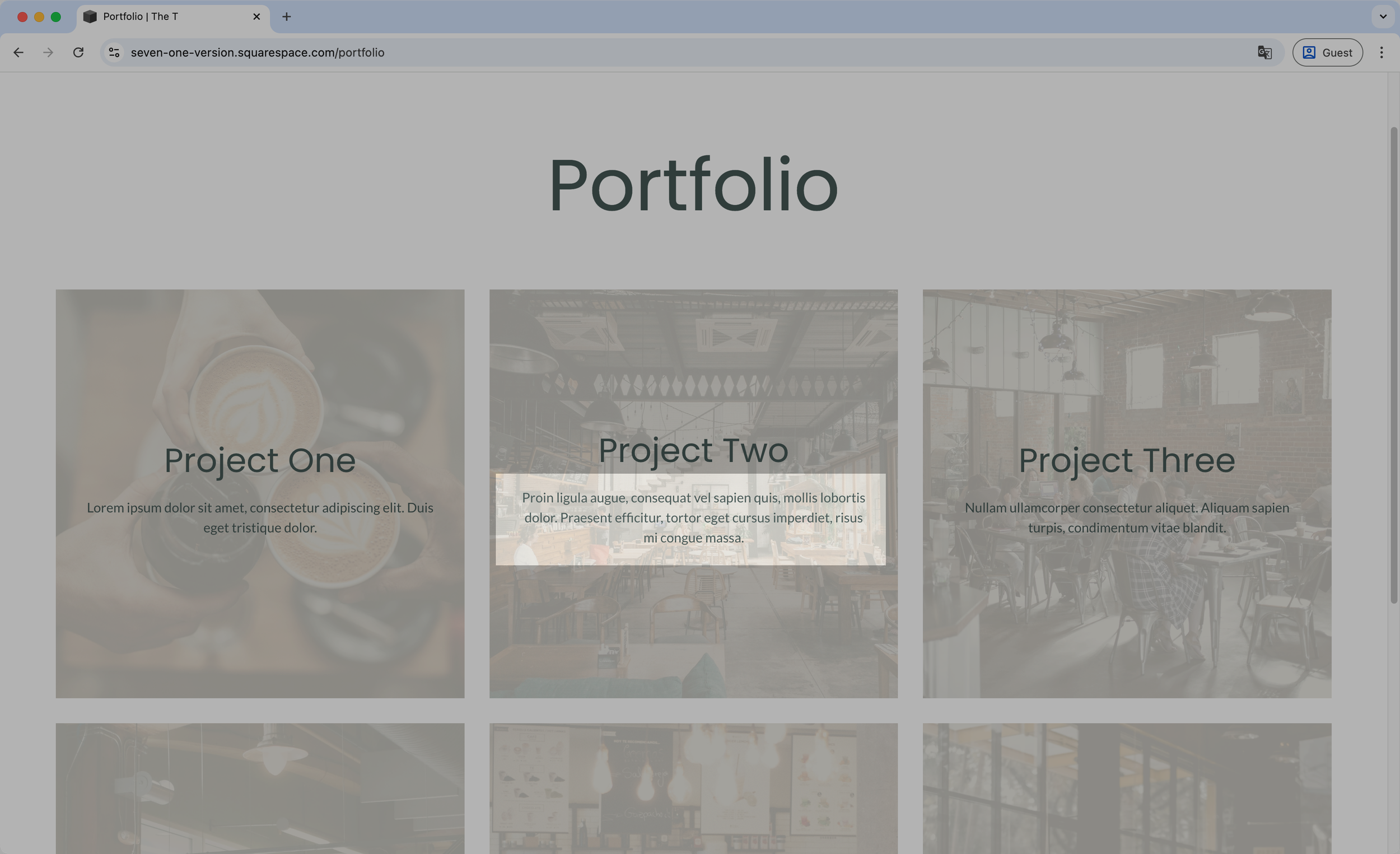Open bottom-right window frames thumbnail
The image size is (1400, 854).
pos(1126,790)
